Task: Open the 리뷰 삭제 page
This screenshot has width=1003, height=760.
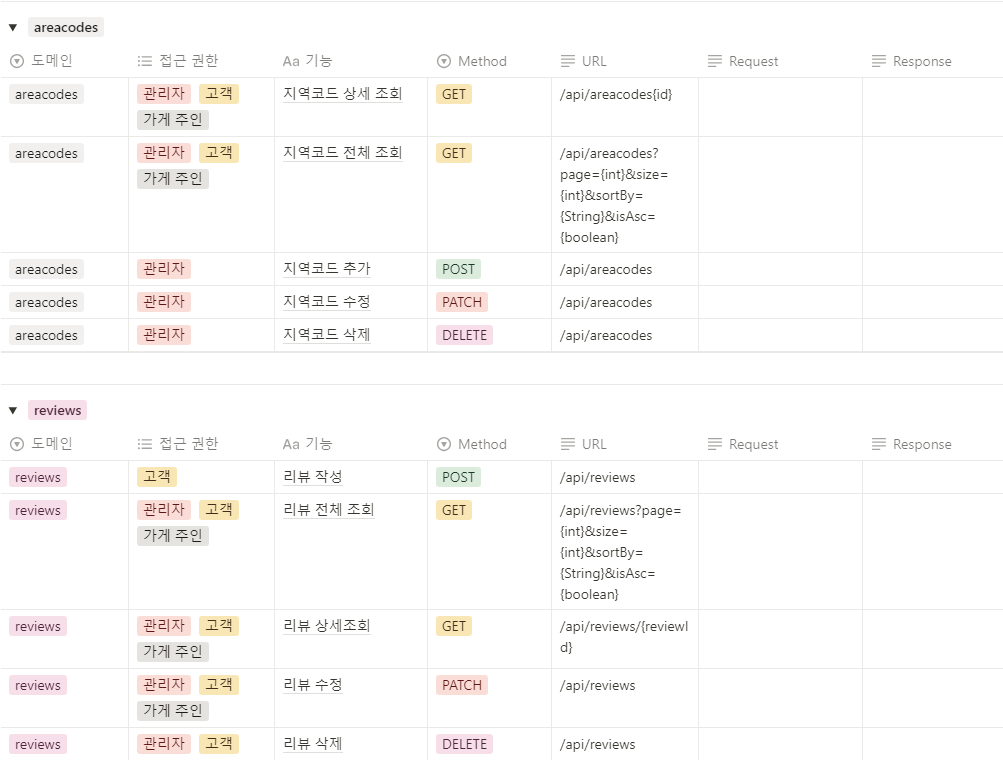Action: [x=313, y=744]
